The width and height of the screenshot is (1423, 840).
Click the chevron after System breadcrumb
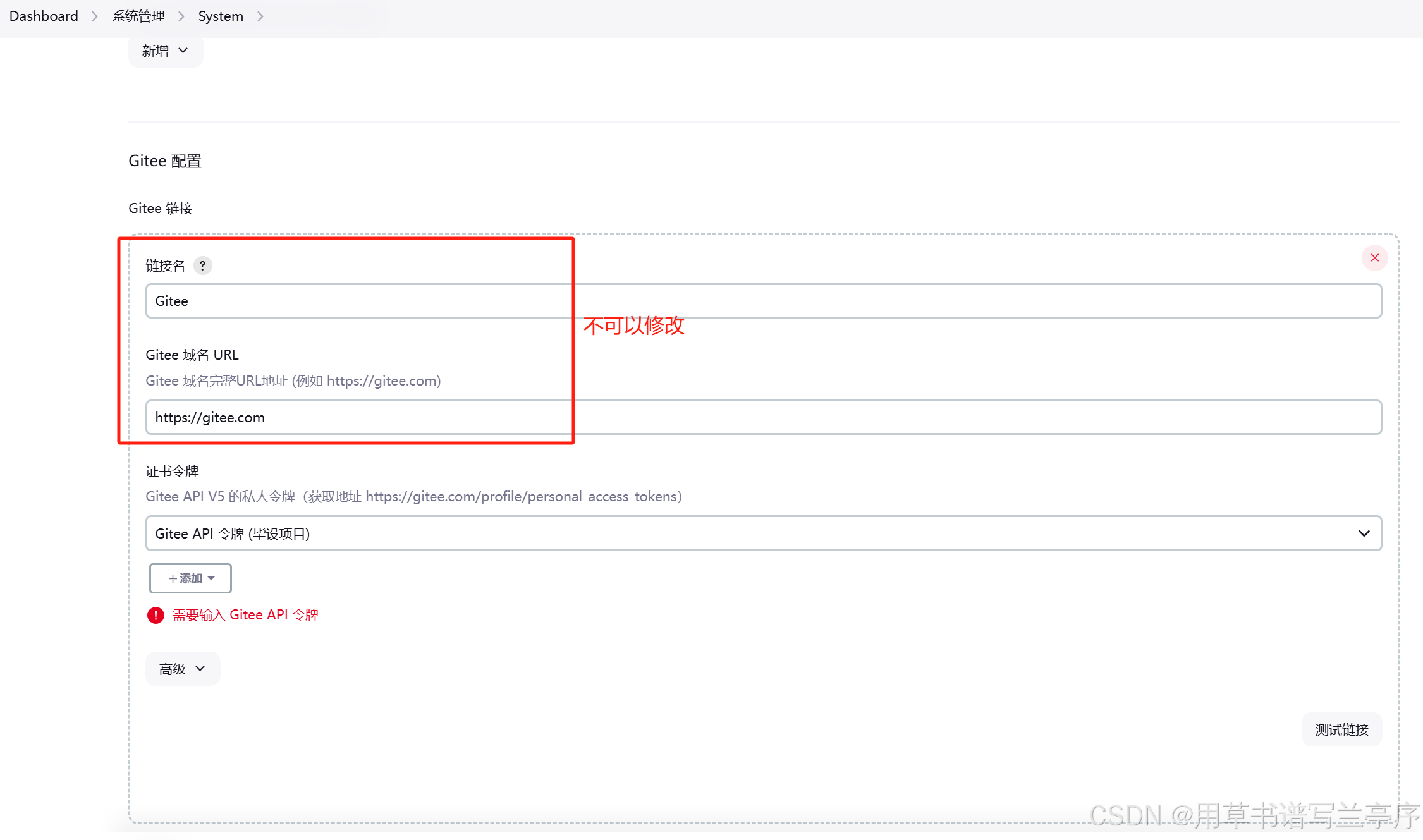pyautogui.click(x=260, y=16)
